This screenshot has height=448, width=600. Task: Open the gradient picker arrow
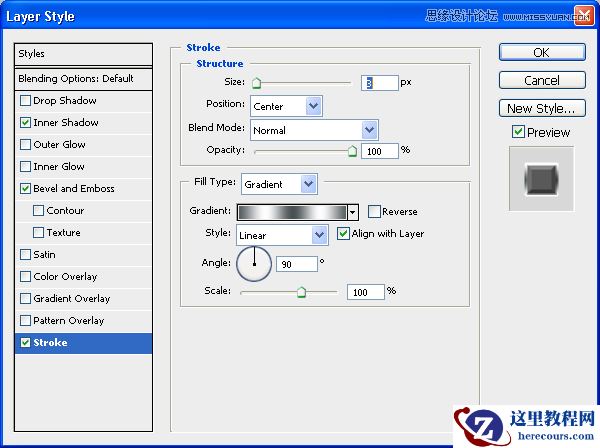click(353, 212)
